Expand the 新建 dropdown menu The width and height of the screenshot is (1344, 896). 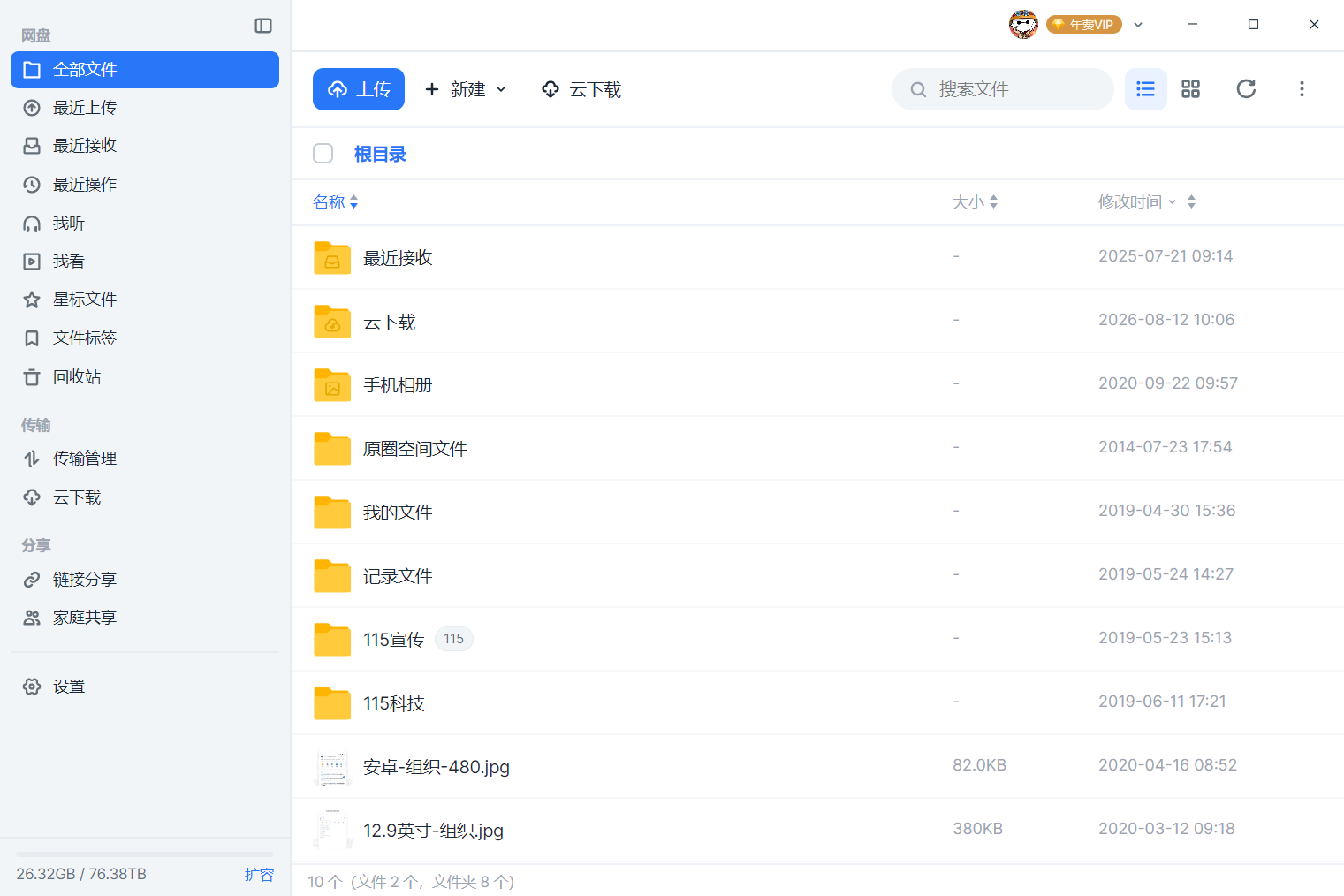click(x=466, y=89)
